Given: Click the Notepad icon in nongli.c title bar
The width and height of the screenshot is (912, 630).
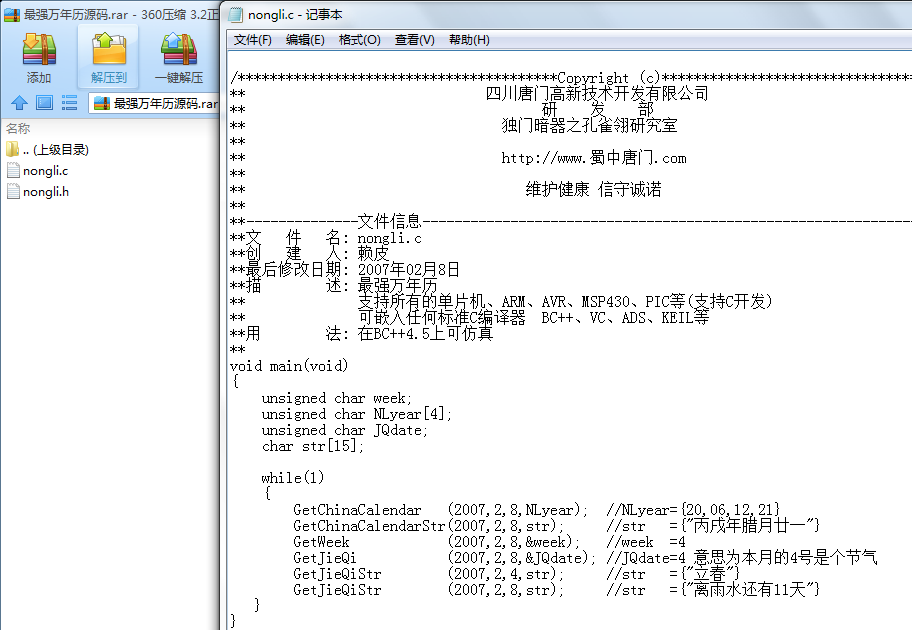Looking at the screenshot, I should pos(236,15).
